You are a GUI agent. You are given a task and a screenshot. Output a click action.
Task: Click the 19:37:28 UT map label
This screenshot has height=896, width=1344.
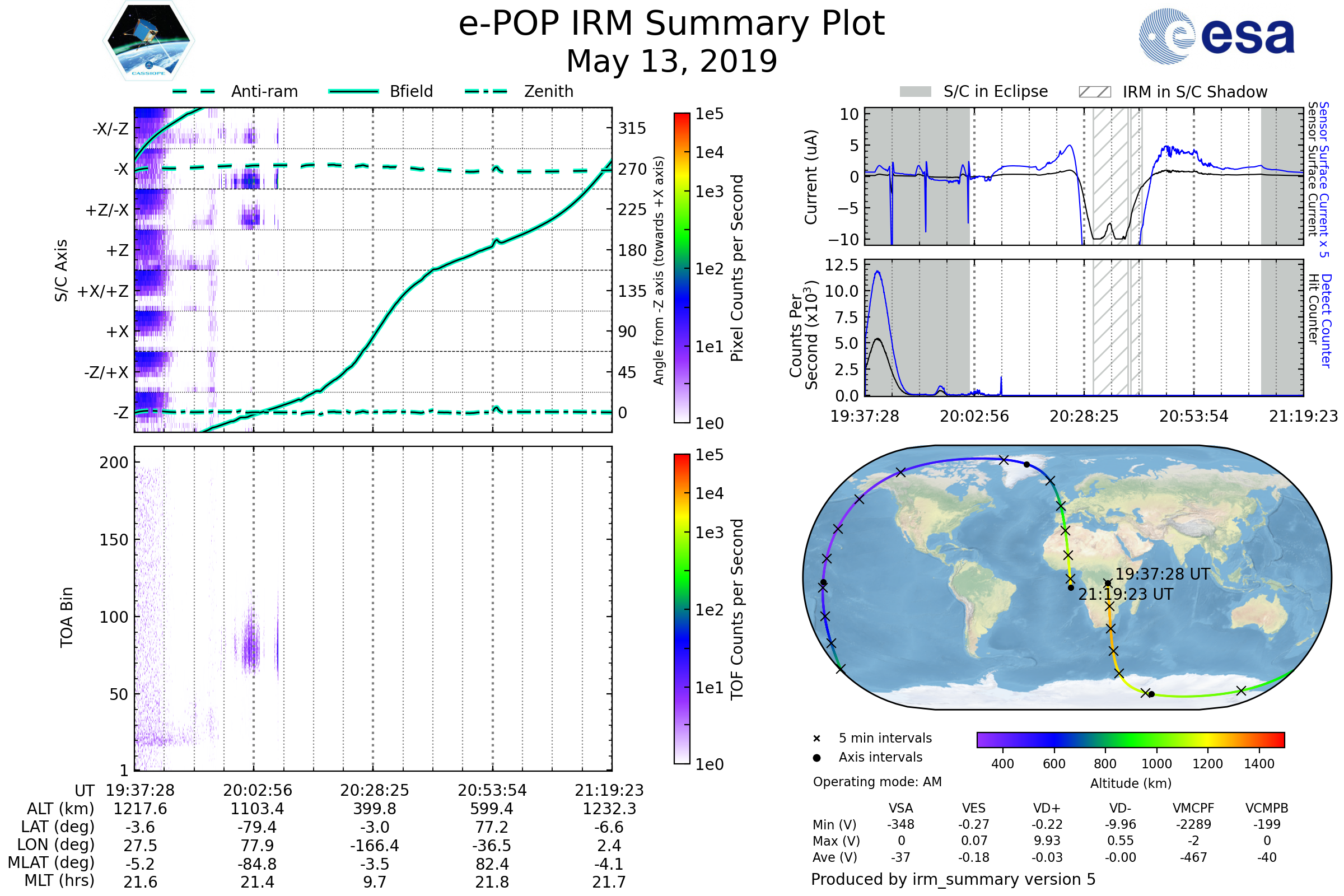tap(1163, 573)
